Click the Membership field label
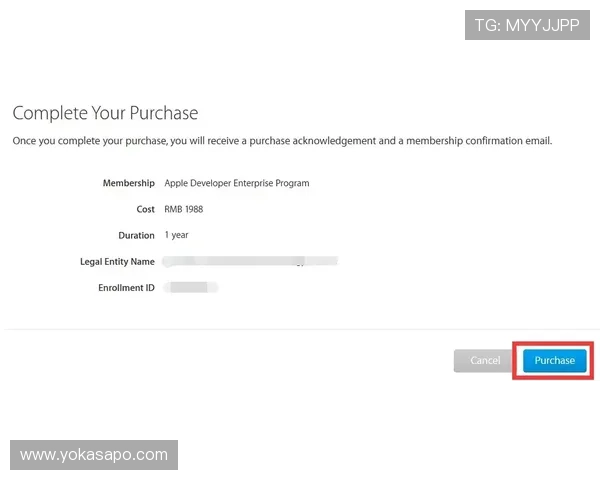Image resolution: width=600 pixels, height=480 pixels. [x=128, y=184]
